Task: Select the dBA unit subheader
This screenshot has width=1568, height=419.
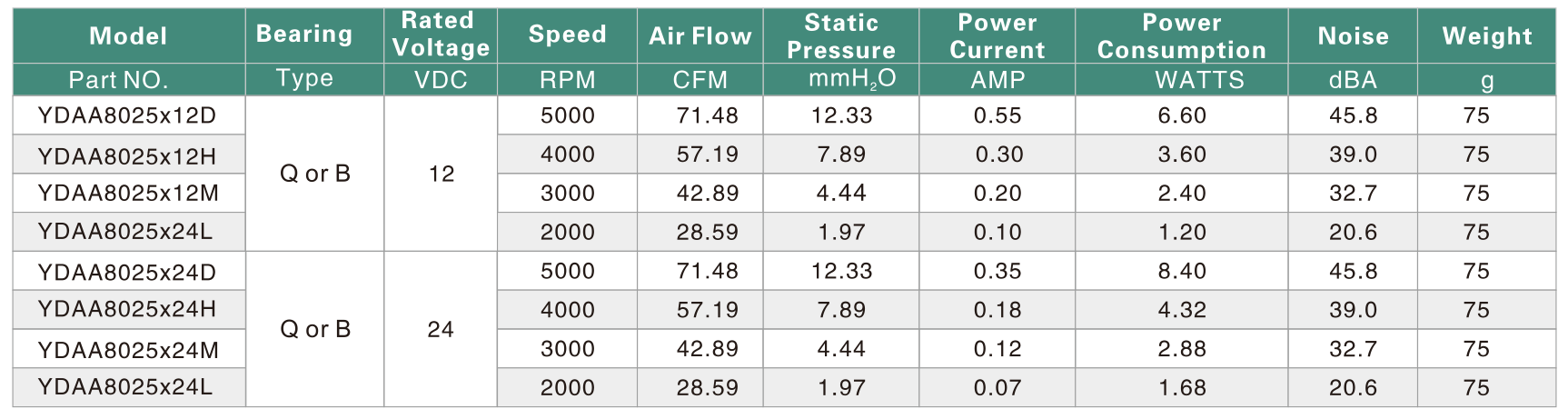Action: click(x=1353, y=80)
